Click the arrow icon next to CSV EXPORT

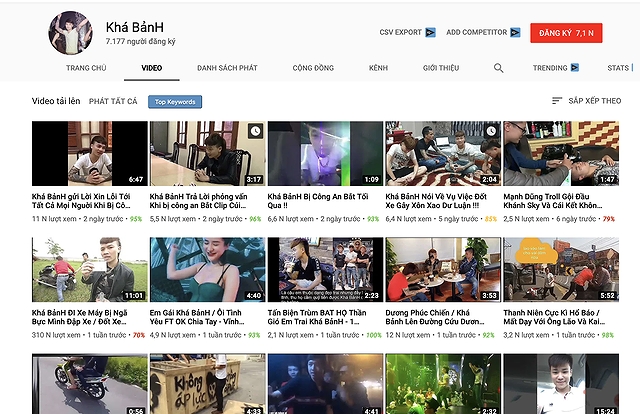[x=430, y=33]
